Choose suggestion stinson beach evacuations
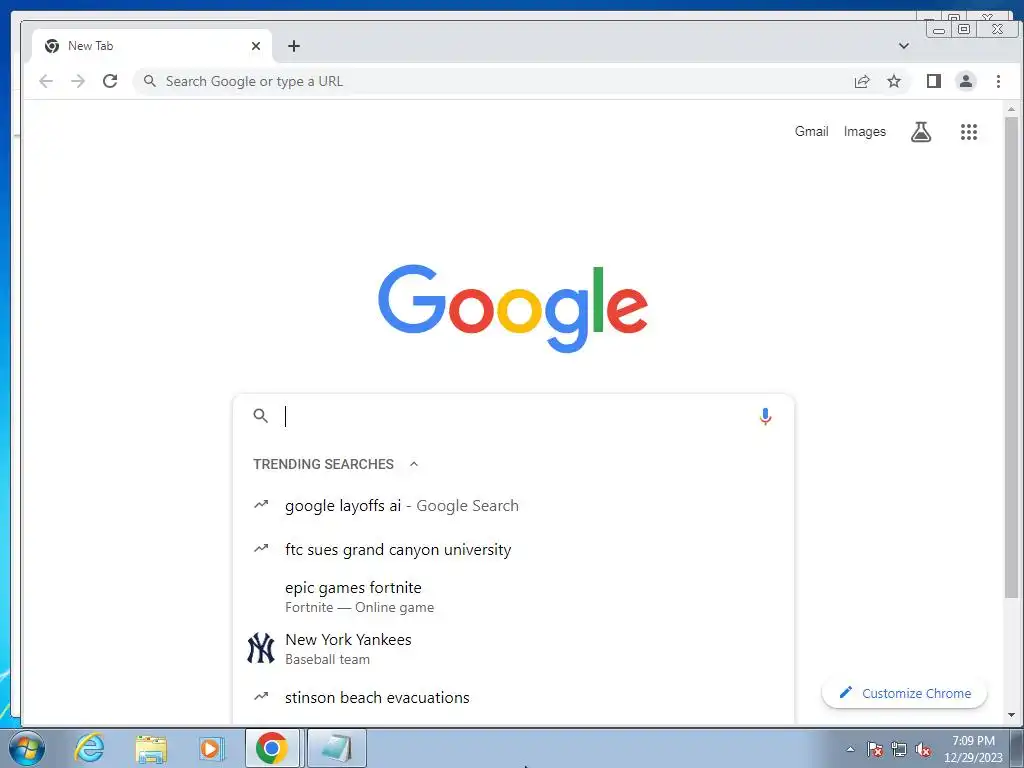 pyautogui.click(x=513, y=697)
